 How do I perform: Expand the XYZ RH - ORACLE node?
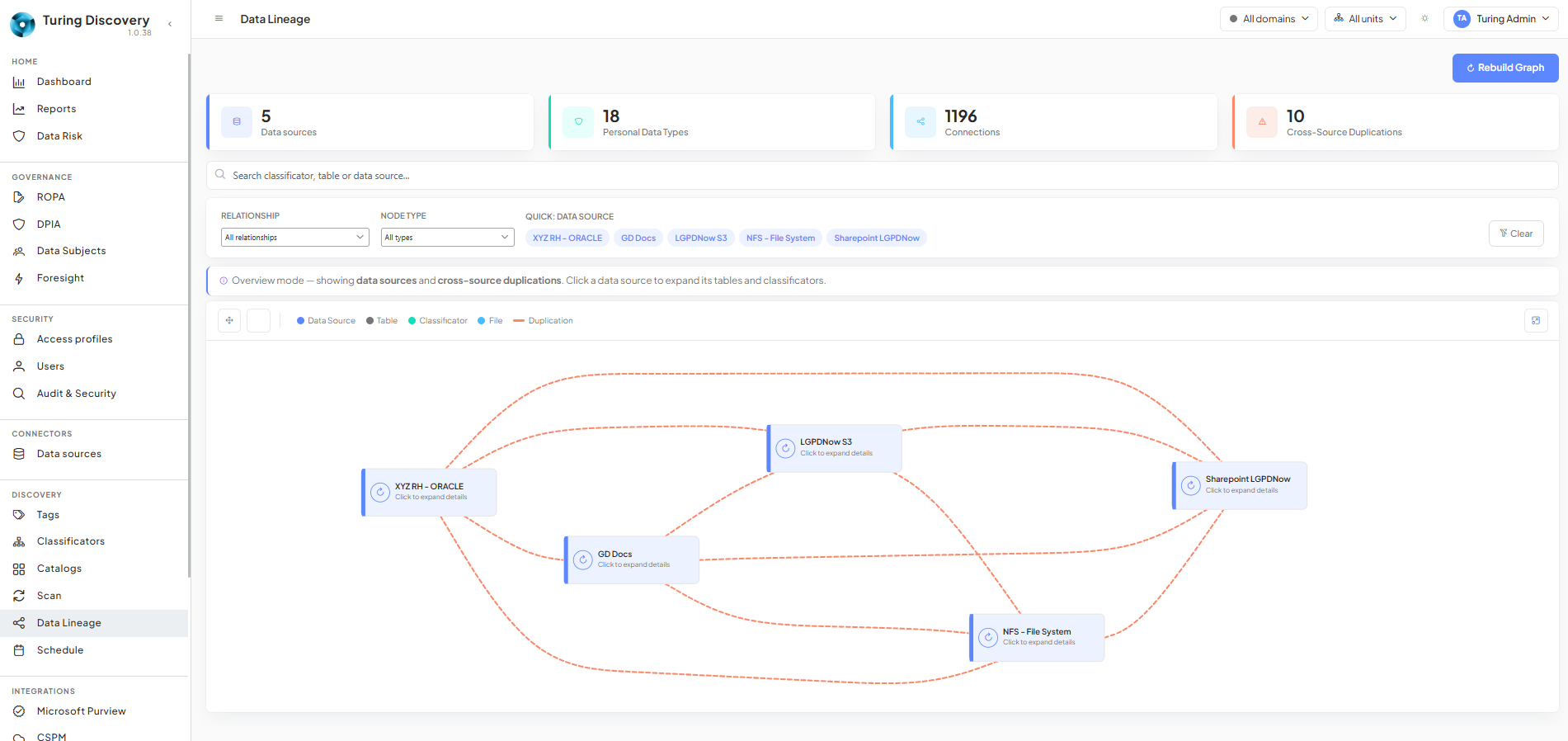pyautogui.click(x=429, y=493)
